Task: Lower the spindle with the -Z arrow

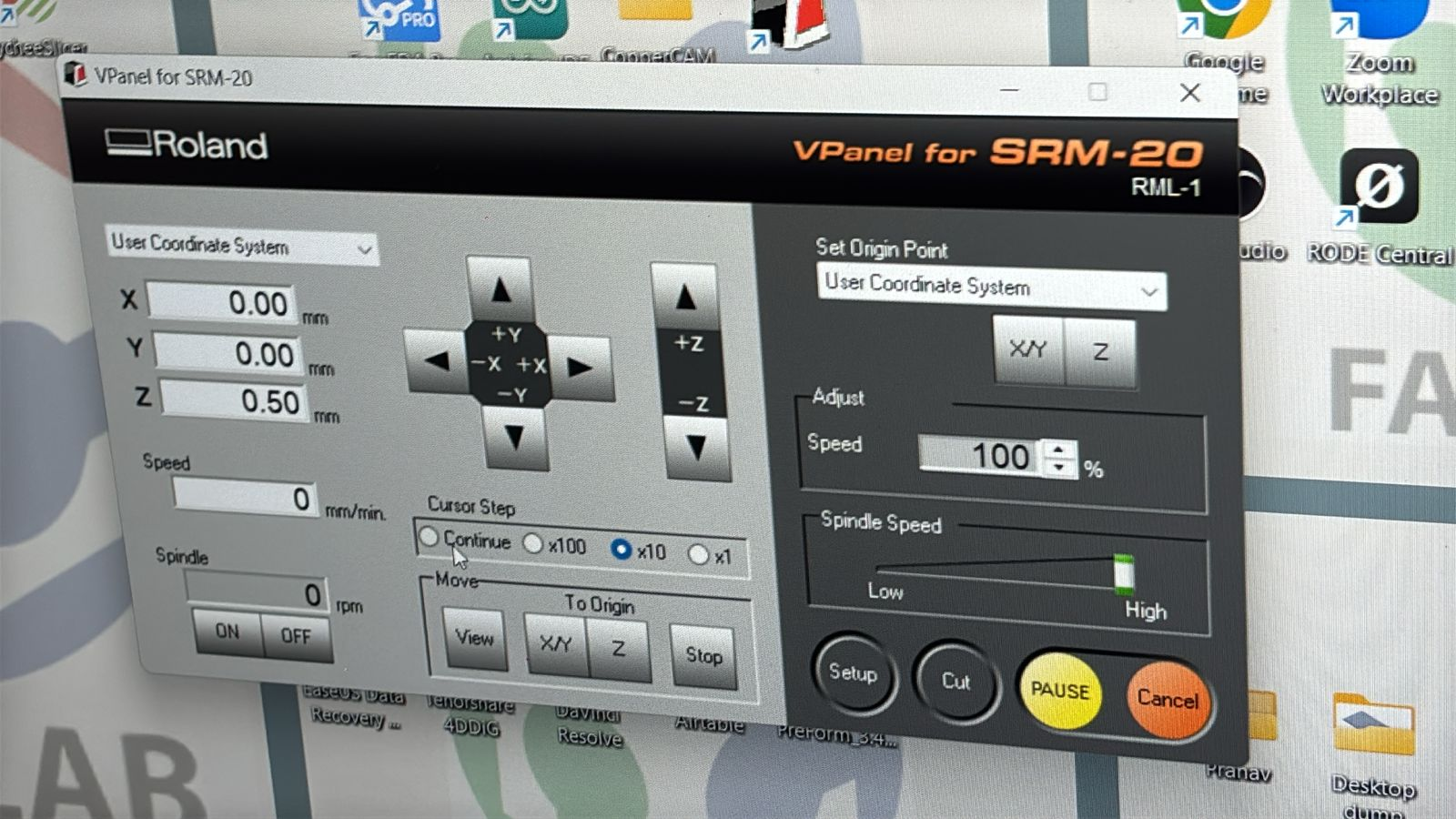Action: click(697, 448)
